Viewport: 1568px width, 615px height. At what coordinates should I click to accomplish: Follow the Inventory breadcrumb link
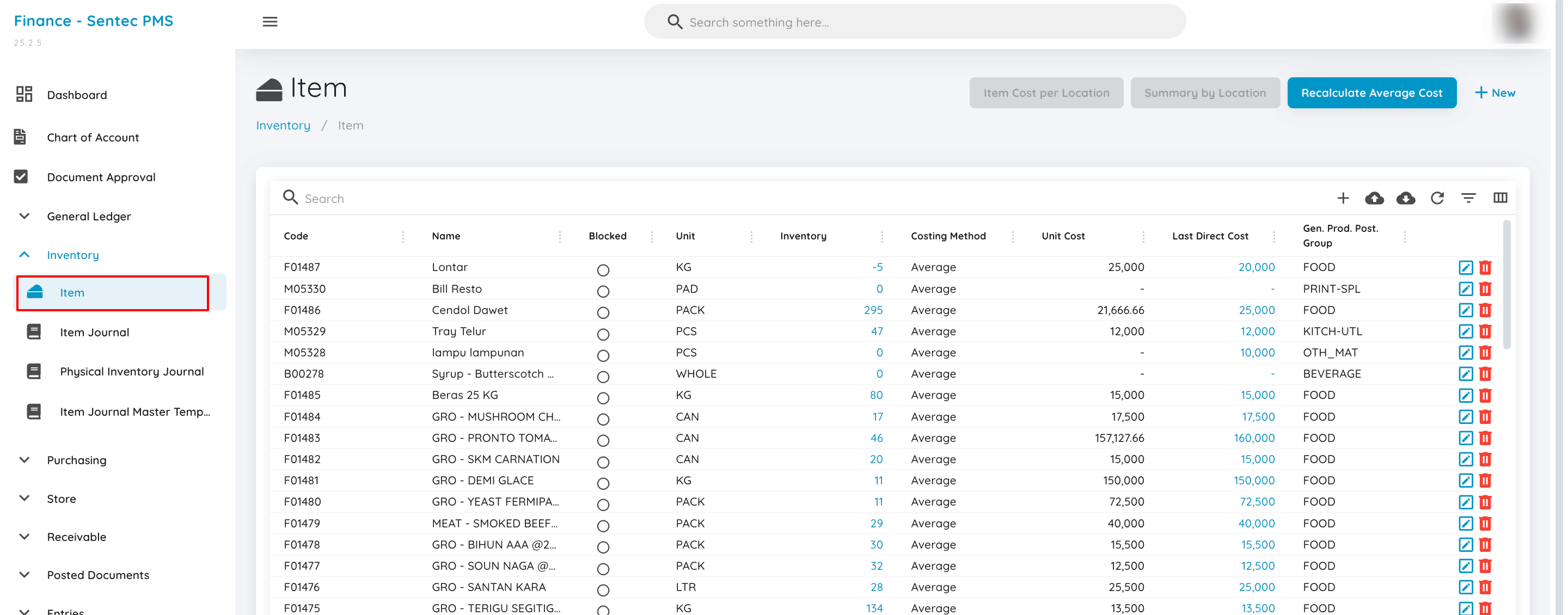tap(283, 125)
